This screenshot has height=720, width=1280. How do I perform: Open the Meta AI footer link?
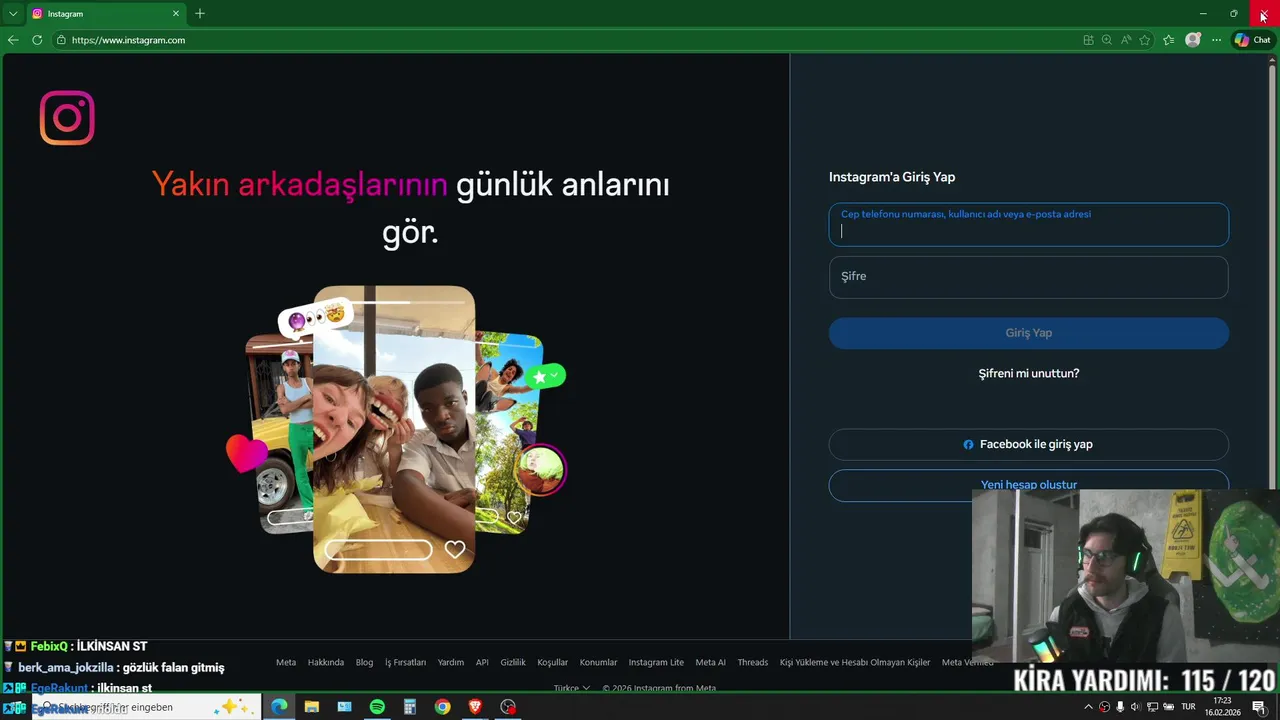(x=710, y=662)
